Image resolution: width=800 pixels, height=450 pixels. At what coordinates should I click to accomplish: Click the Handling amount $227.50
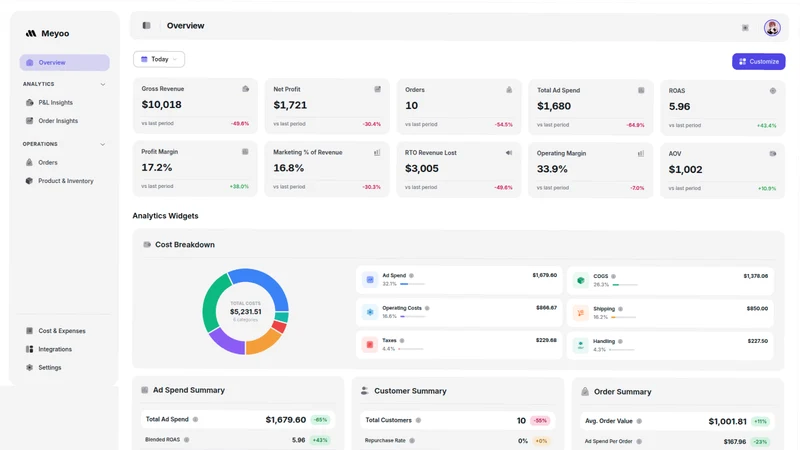[x=758, y=341]
